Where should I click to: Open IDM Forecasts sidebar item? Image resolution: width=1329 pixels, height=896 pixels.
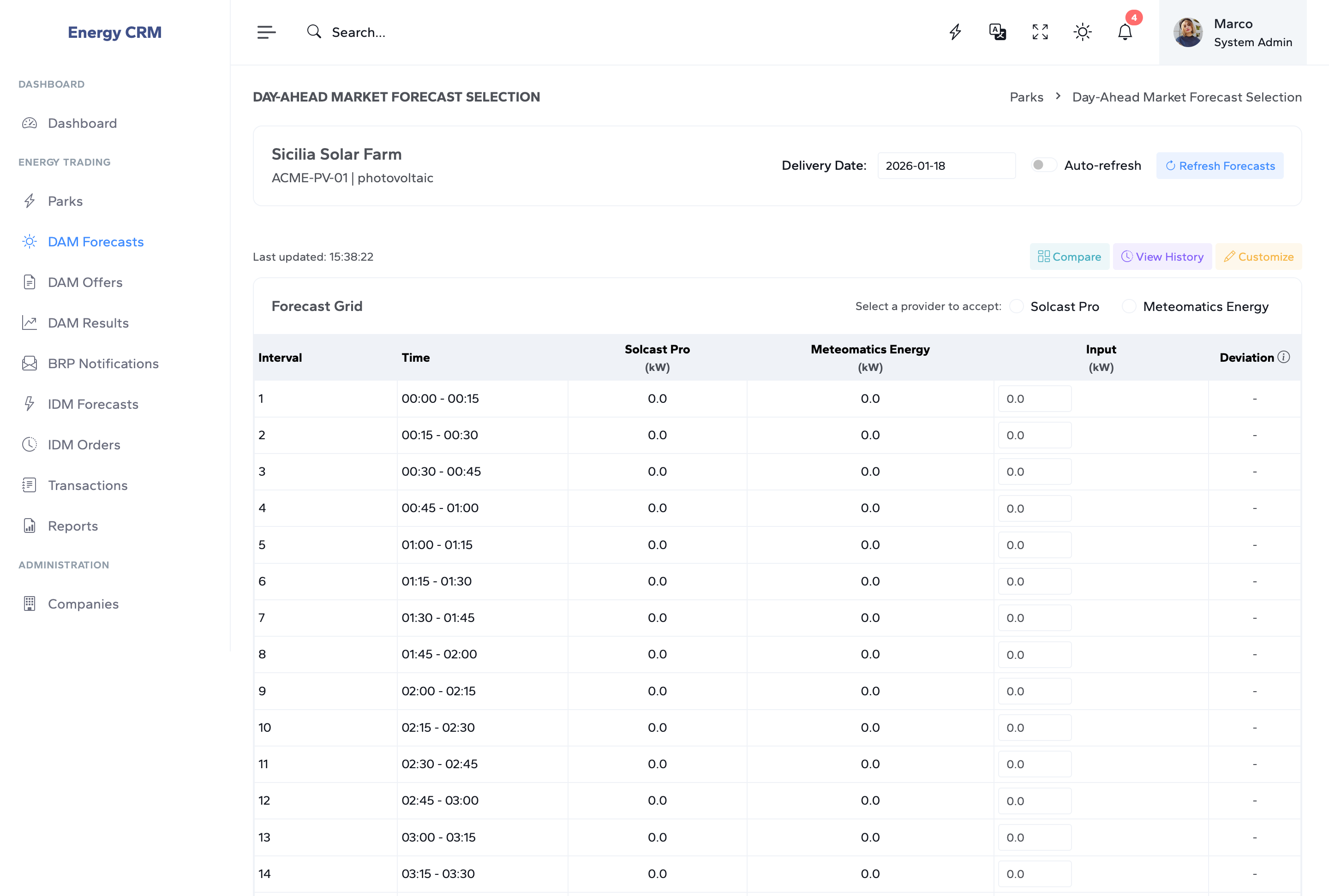click(93, 404)
